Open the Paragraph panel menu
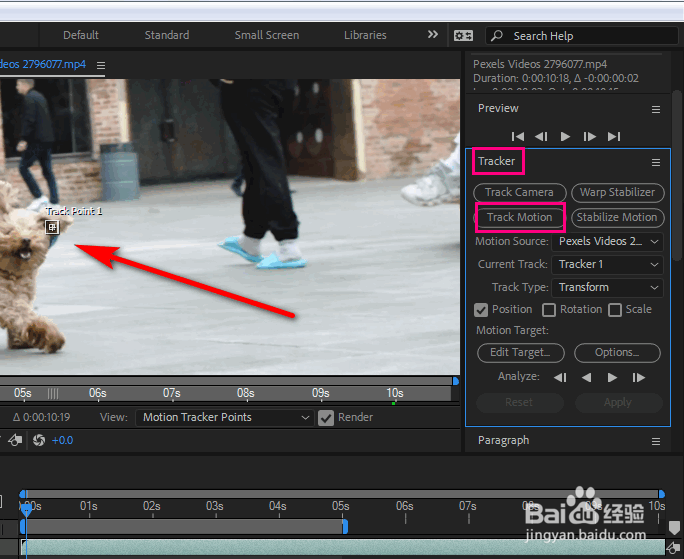 click(655, 442)
